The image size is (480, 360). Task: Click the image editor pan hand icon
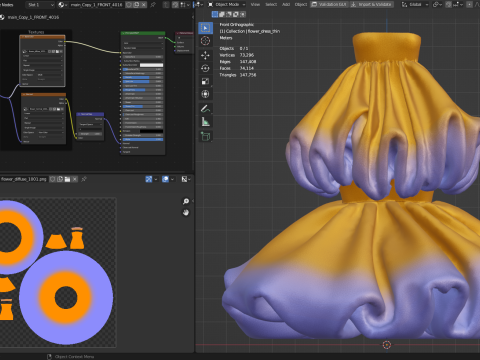[x=186, y=213]
